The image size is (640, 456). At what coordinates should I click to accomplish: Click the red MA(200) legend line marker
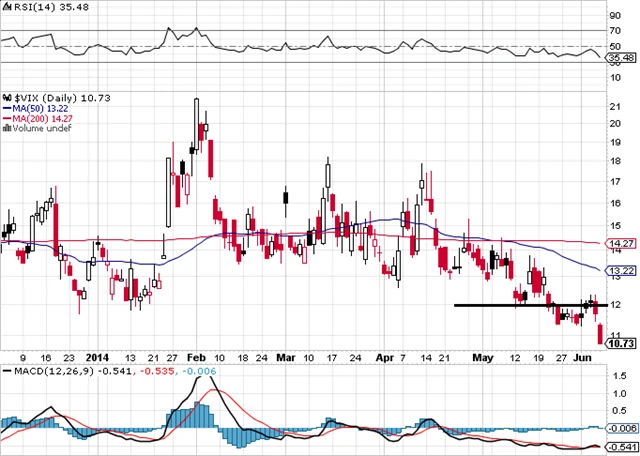coord(5,117)
